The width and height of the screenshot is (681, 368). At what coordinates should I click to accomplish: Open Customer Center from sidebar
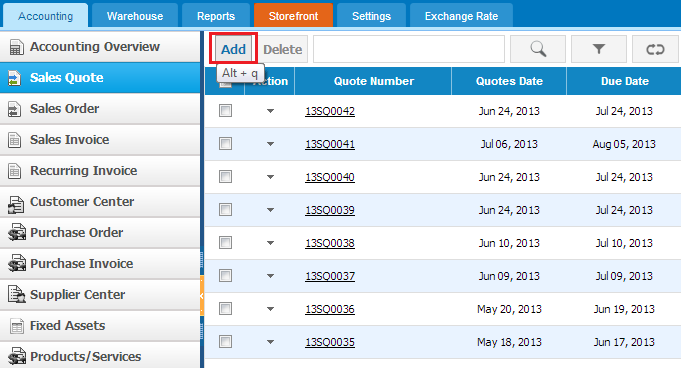(x=100, y=202)
